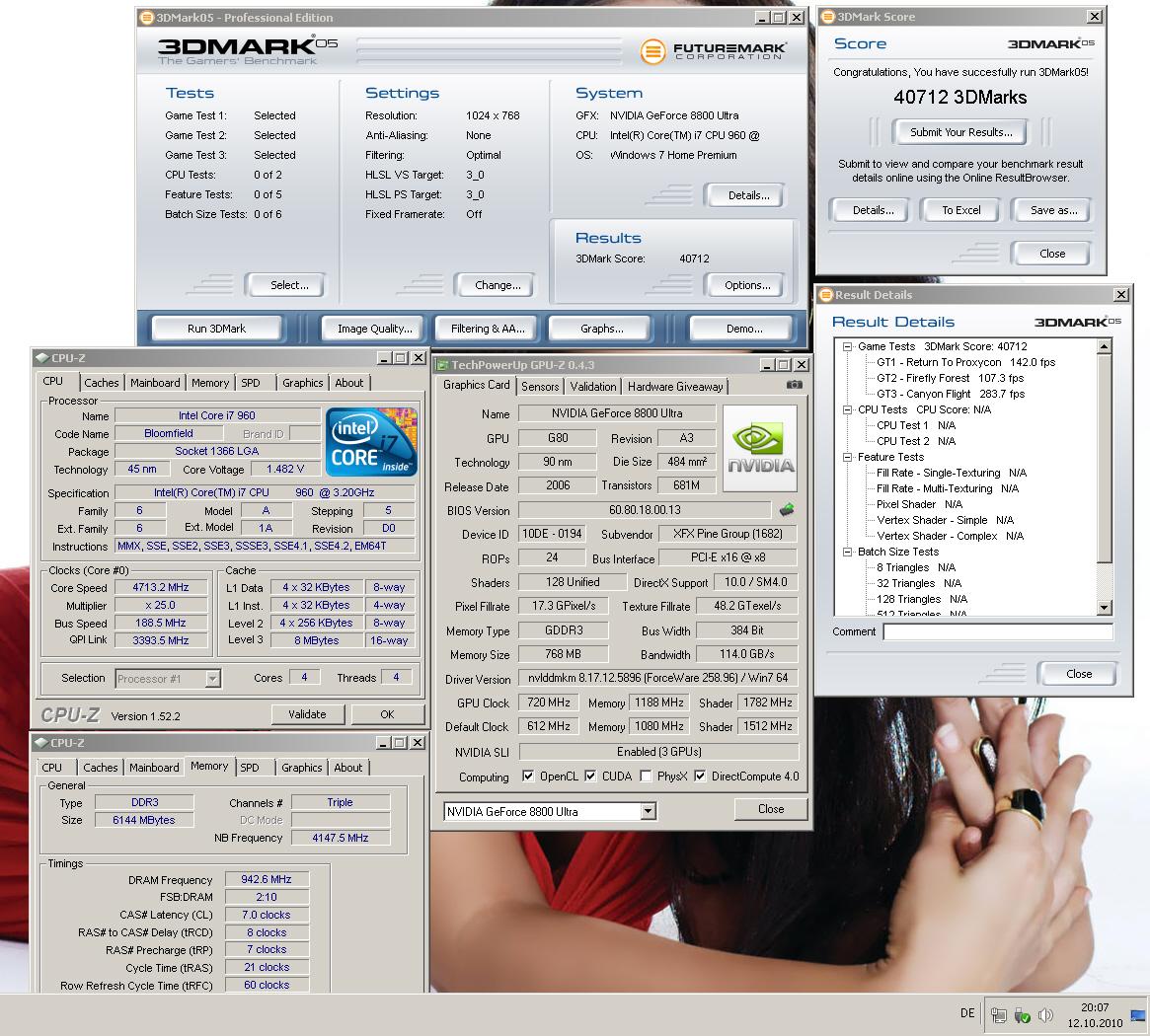Collapse the Game Tests tree node
Image resolution: width=1150 pixels, height=1036 pixels.
847,346
